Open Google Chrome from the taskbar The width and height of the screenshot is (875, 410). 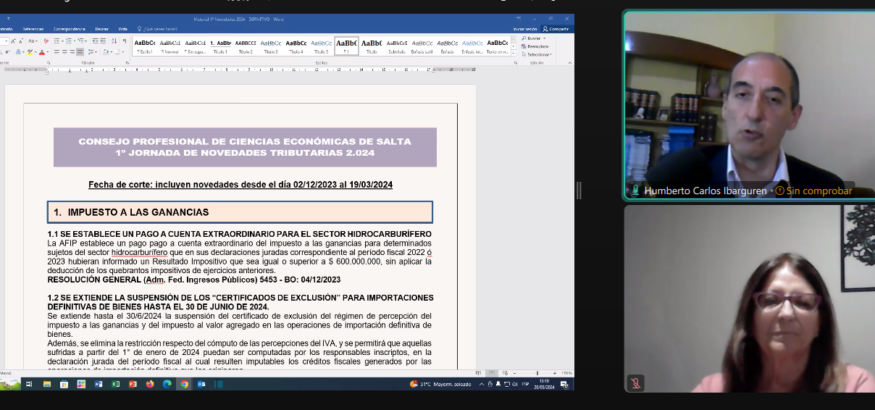[184, 384]
